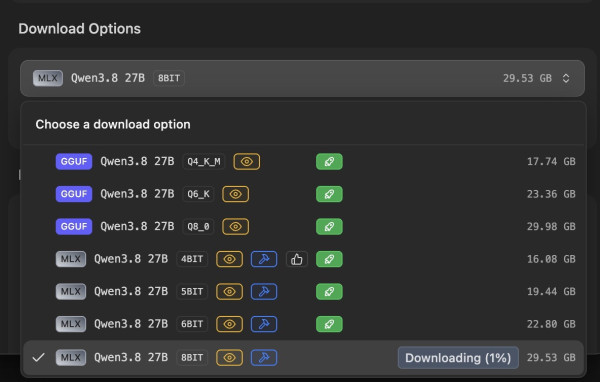Click vision eye icon on MLX 5BIT row
This screenshot has width=600, height=382.
pos(229,292)
